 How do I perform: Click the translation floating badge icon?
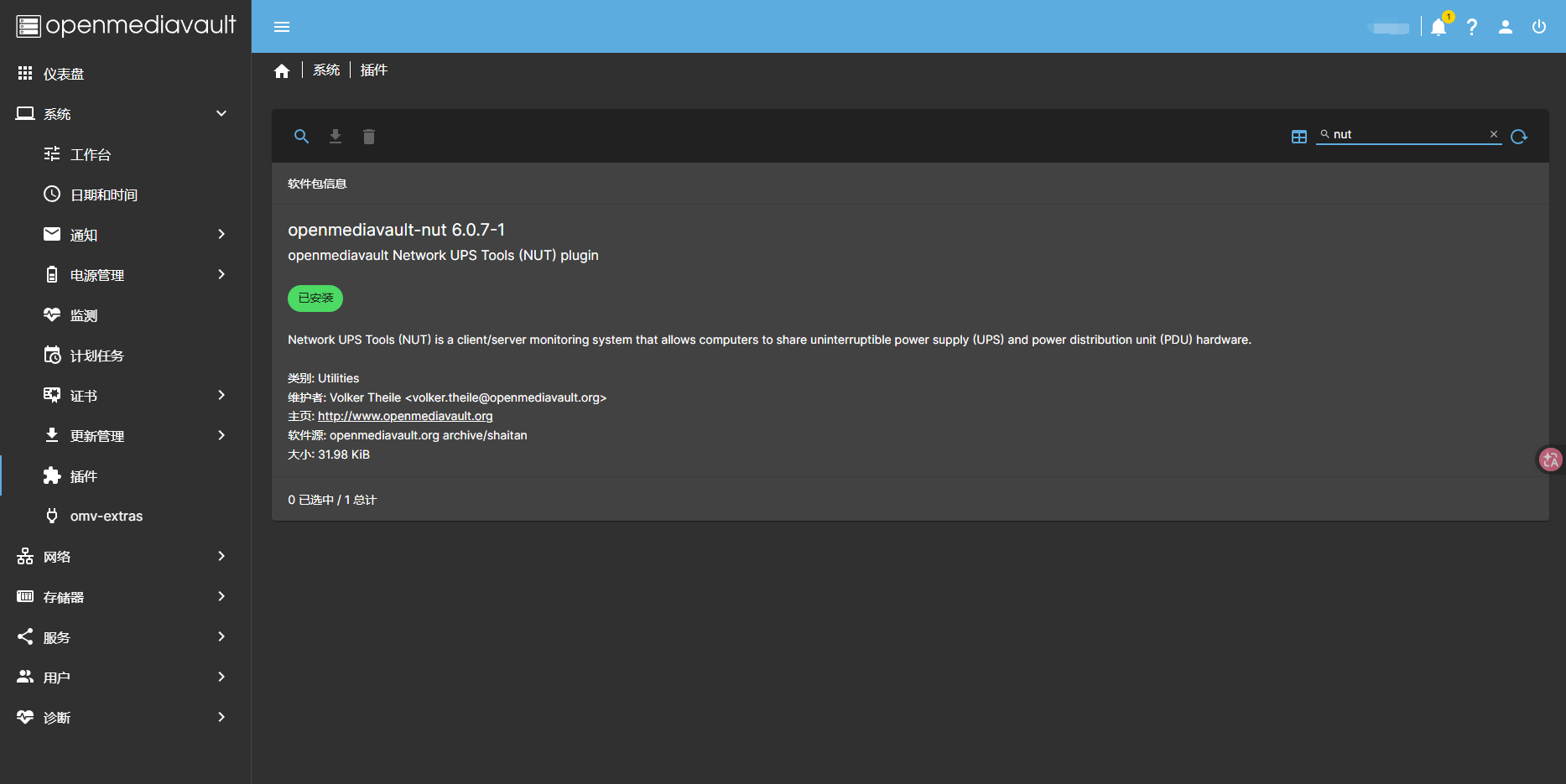[x=1550, y=459]
